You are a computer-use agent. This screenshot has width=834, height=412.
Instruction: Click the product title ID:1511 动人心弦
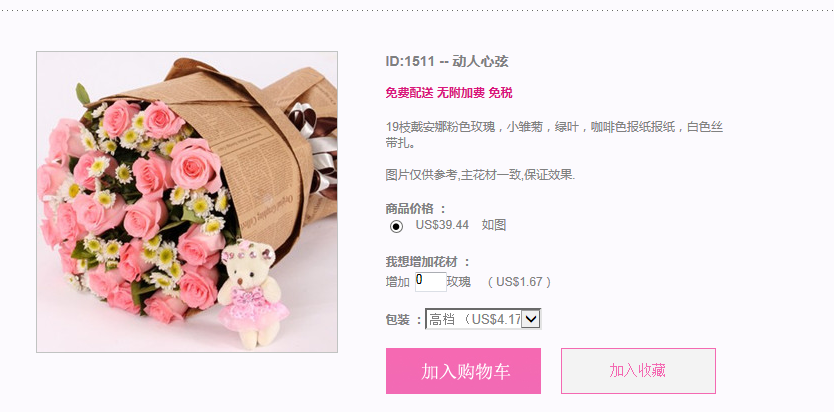click(447, 62)
